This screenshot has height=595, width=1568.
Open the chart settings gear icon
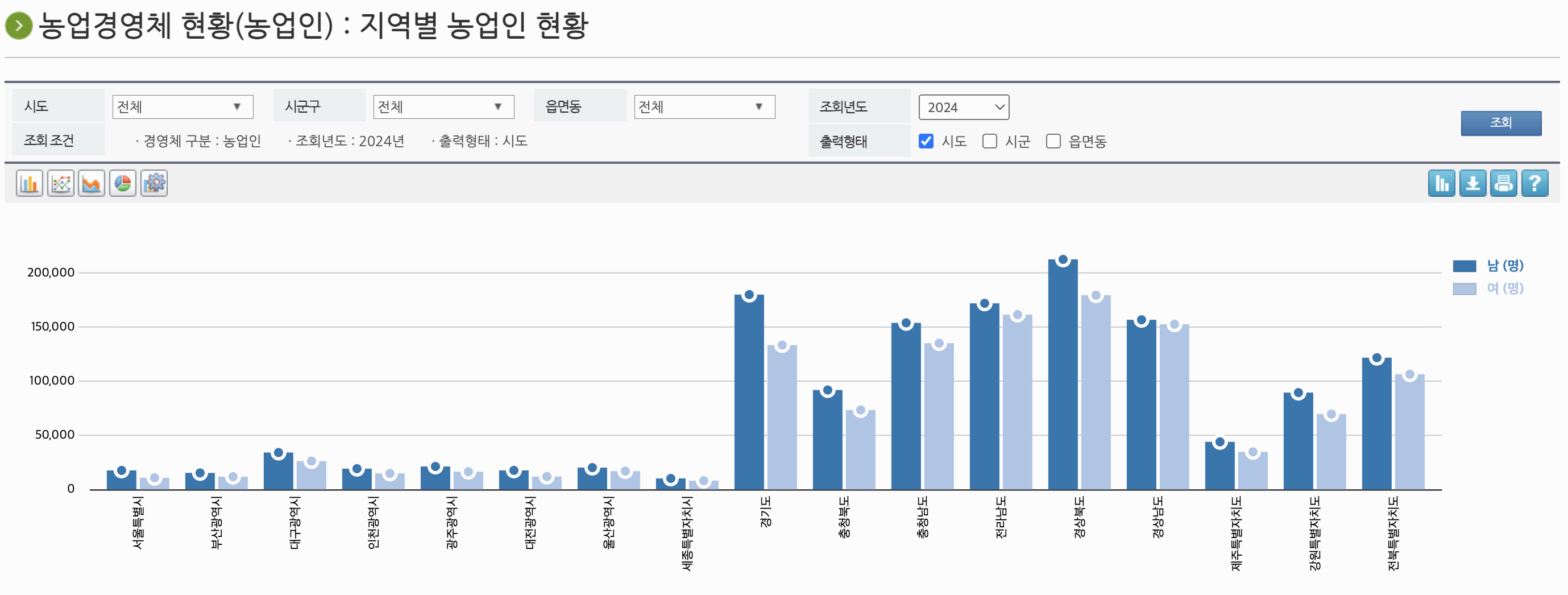point(154,183)
